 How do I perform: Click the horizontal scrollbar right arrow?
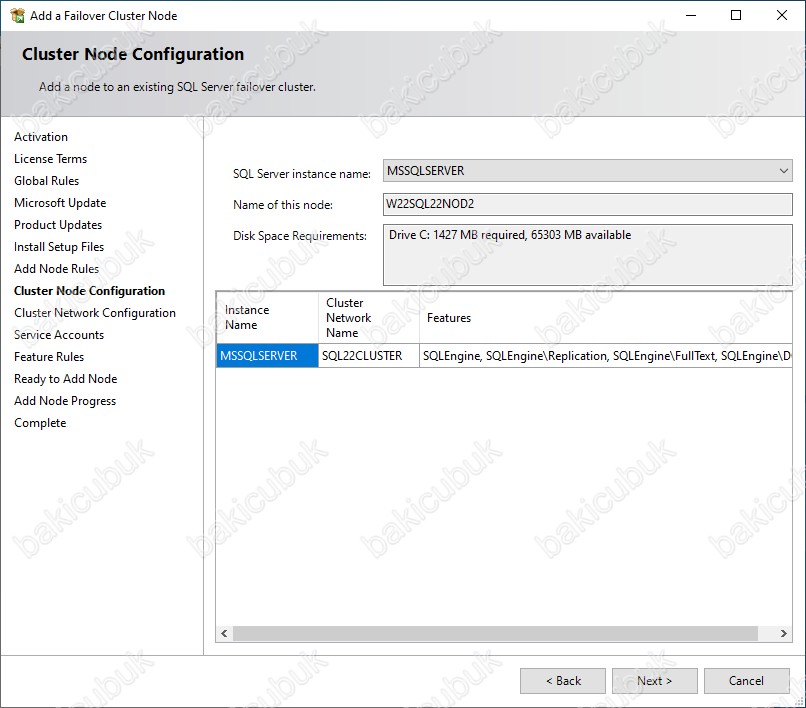[783, 633]
